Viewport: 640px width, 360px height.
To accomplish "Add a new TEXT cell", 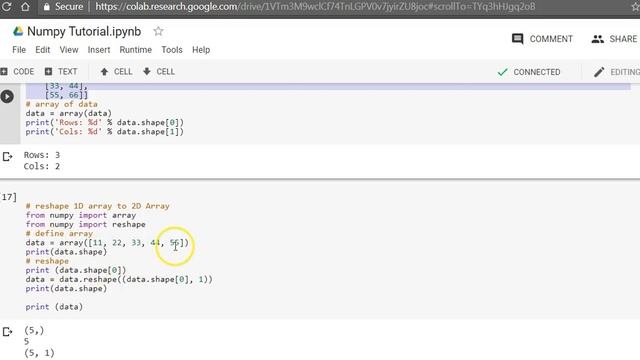I will pos(61,71).
